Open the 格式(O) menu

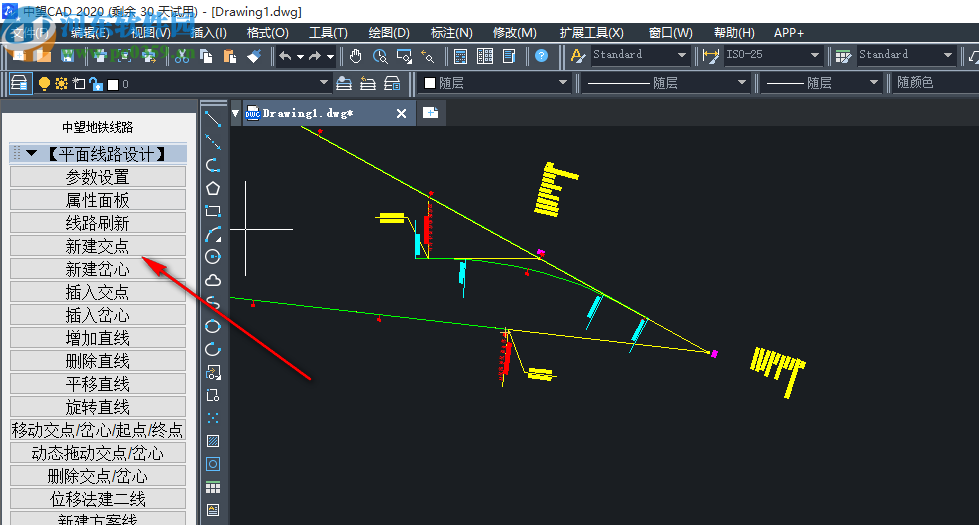[267, 32]
